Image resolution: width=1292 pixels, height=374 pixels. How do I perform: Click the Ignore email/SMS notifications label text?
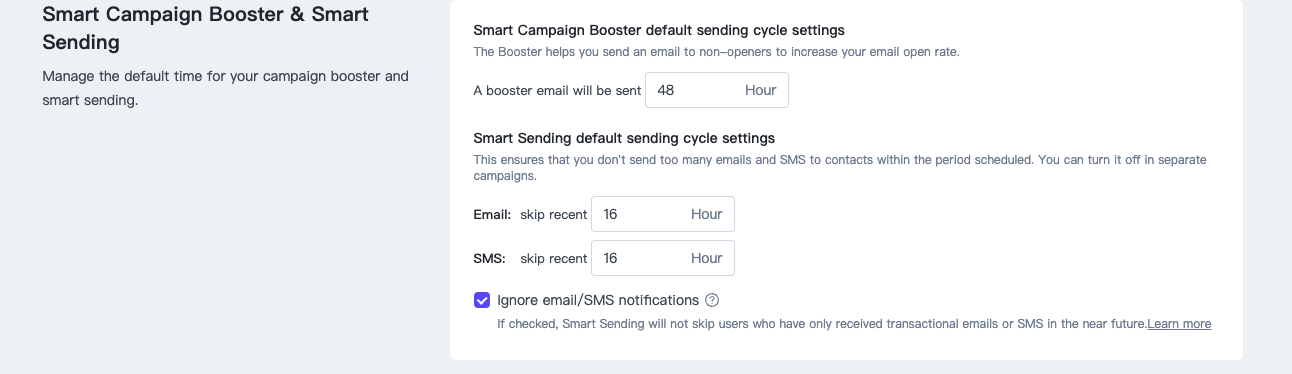[598, 300]
